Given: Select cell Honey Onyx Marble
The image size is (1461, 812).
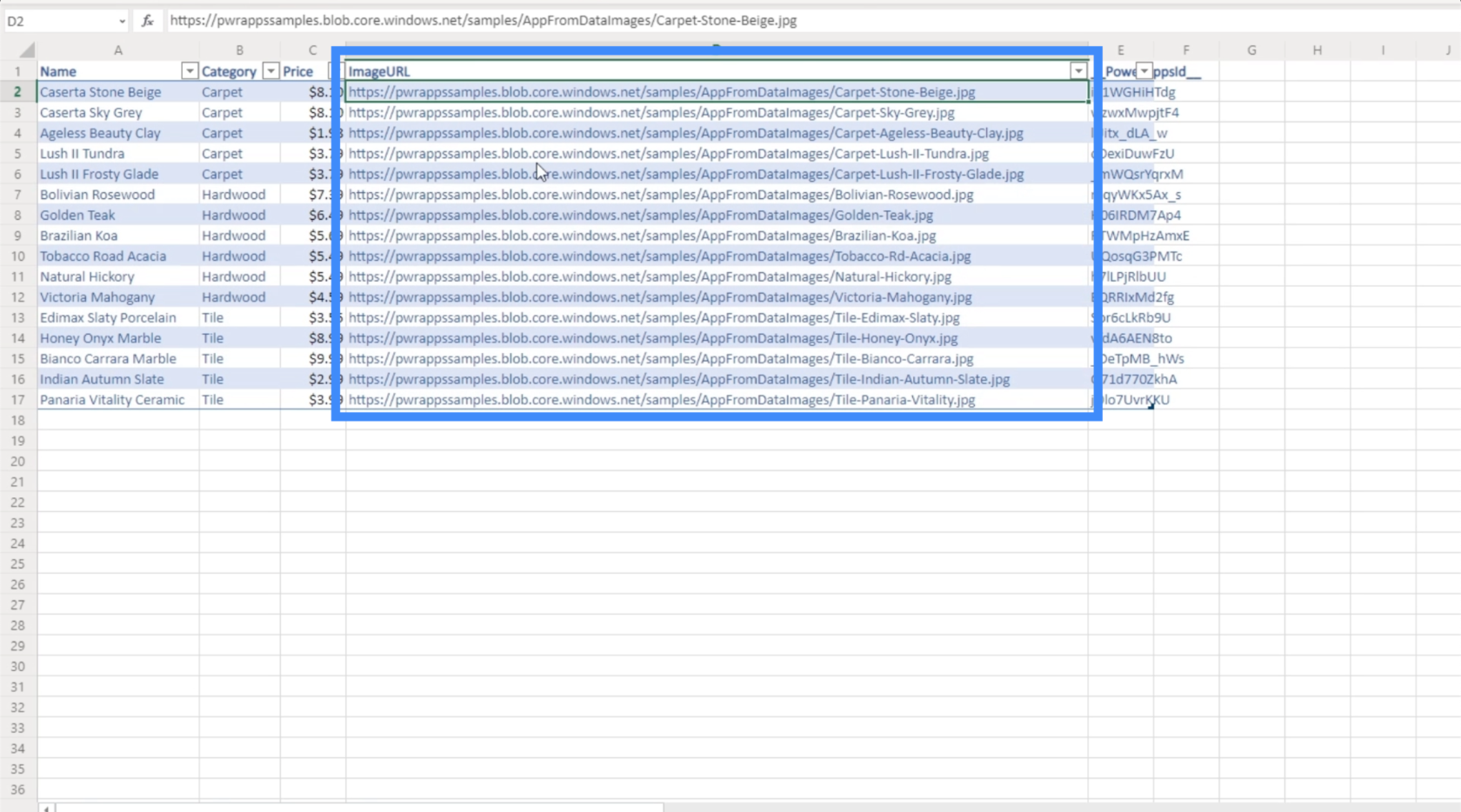Looking at the screenshot, I should tap(118, 338).
